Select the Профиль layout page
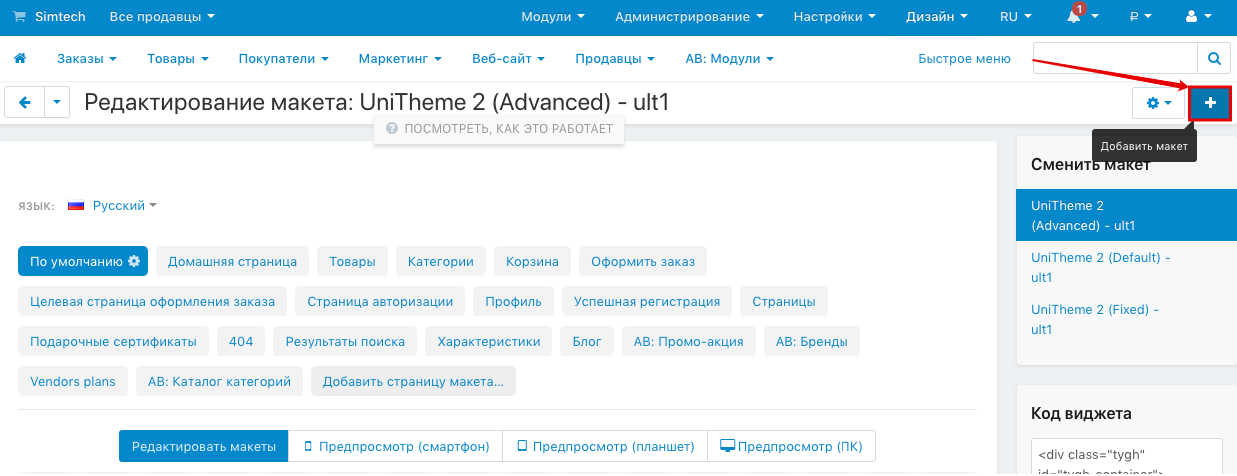Image resolution: width=1237 pixels, height=476 pixels. click(x=513, y=301)
